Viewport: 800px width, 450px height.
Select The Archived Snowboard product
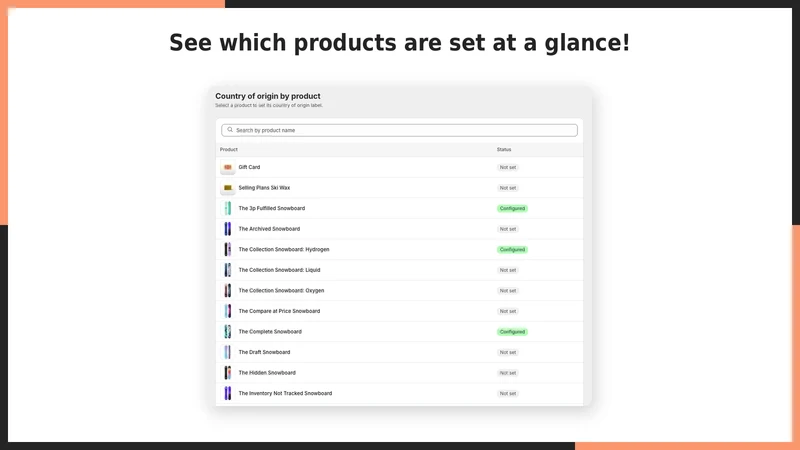tap(399, 229)
